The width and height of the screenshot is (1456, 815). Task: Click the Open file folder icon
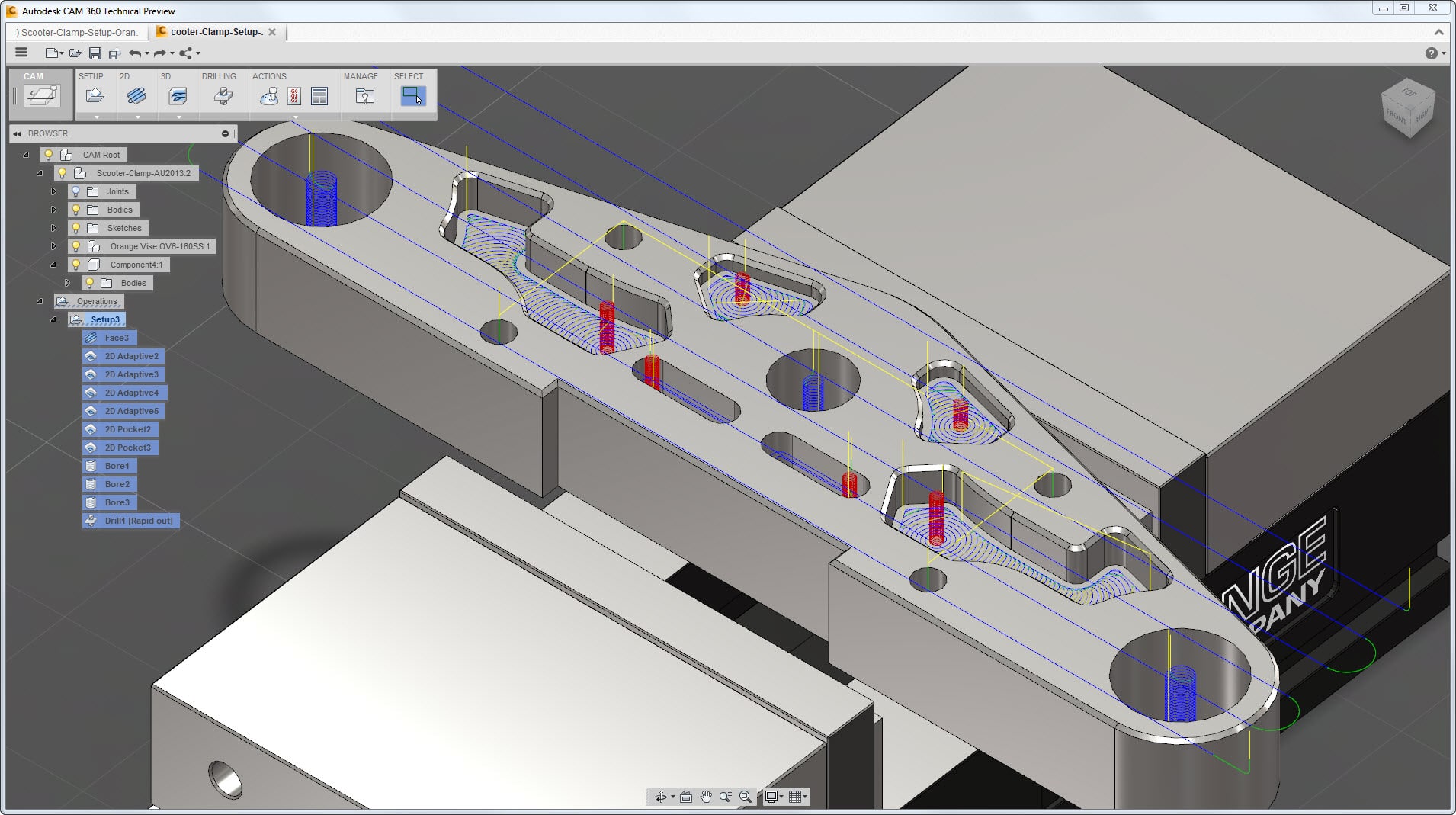point(75,53)
